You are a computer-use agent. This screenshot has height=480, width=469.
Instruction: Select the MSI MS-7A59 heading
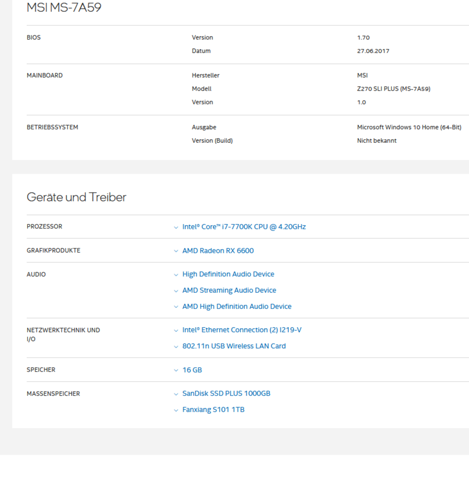pos(64,7)
